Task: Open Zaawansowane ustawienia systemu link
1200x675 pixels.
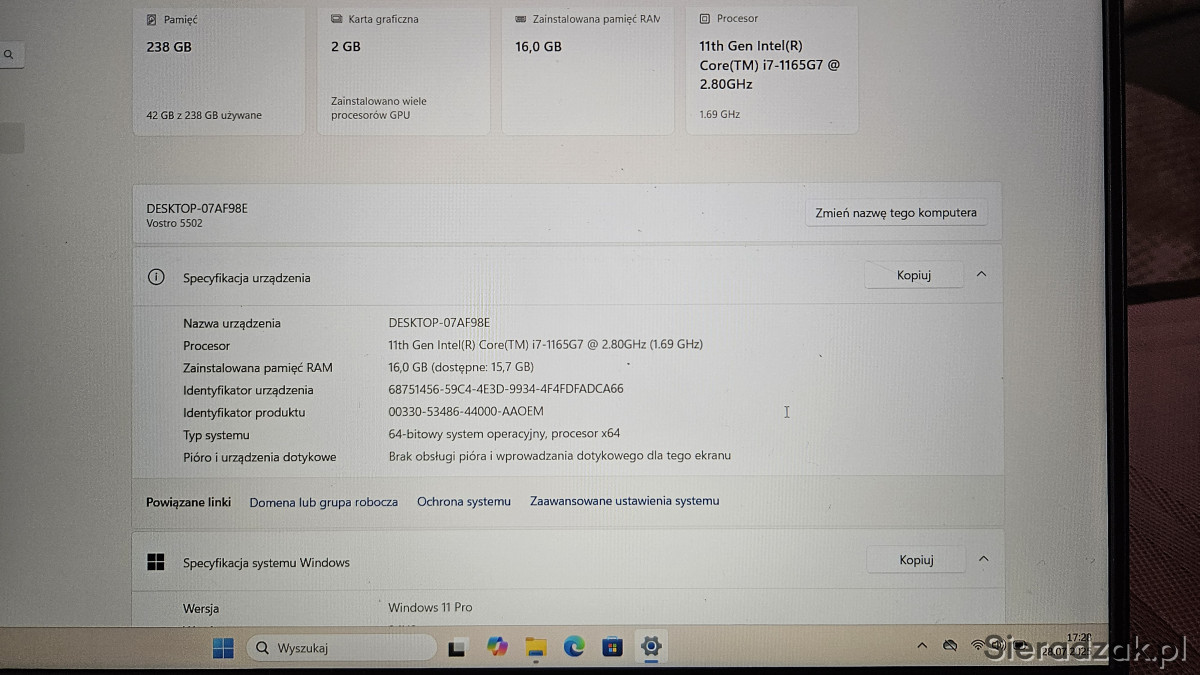Action: [x=625, y=501]
